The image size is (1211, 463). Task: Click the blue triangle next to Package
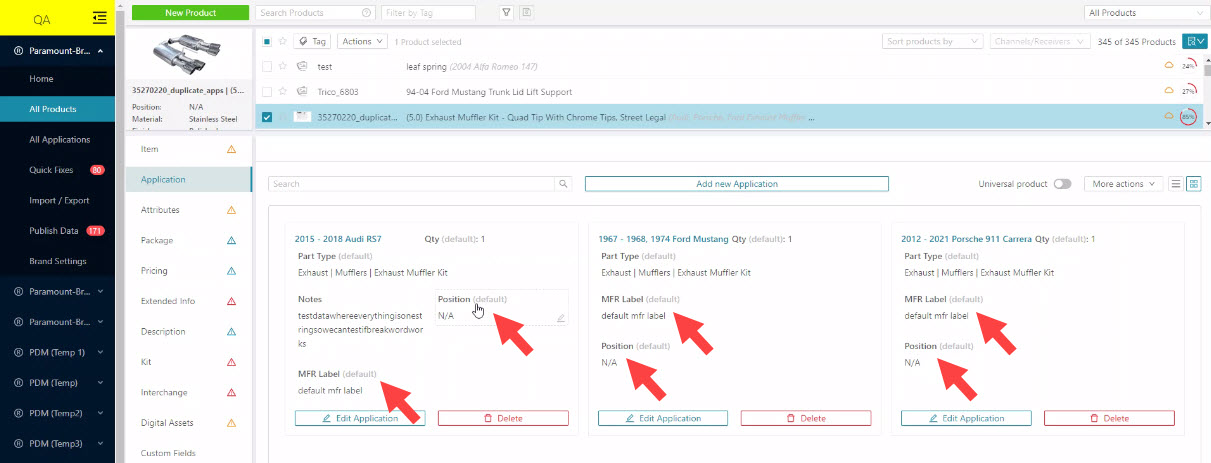click(x=231, y=240)
